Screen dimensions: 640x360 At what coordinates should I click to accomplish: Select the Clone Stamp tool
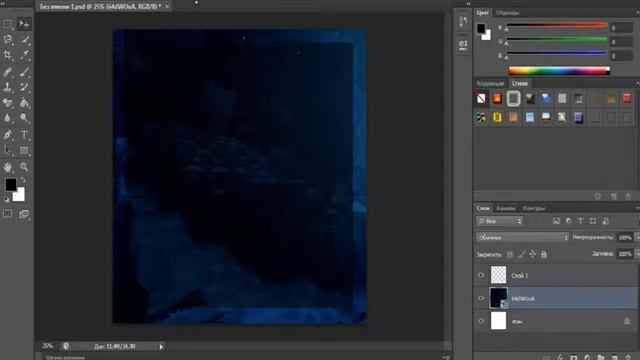click(8, 87)
